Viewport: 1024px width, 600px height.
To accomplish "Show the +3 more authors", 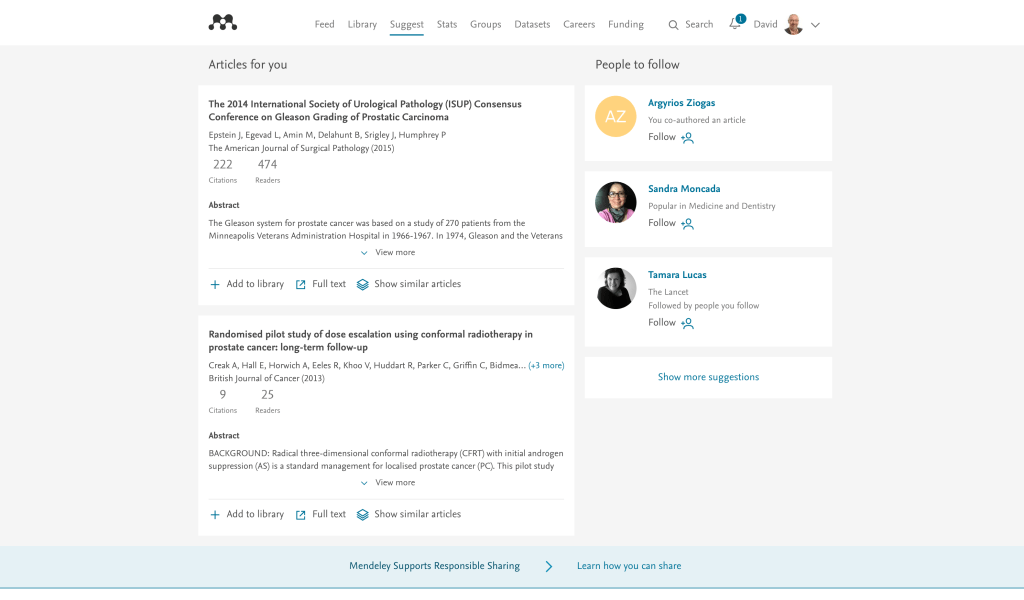I will click(x=546, y=366).
